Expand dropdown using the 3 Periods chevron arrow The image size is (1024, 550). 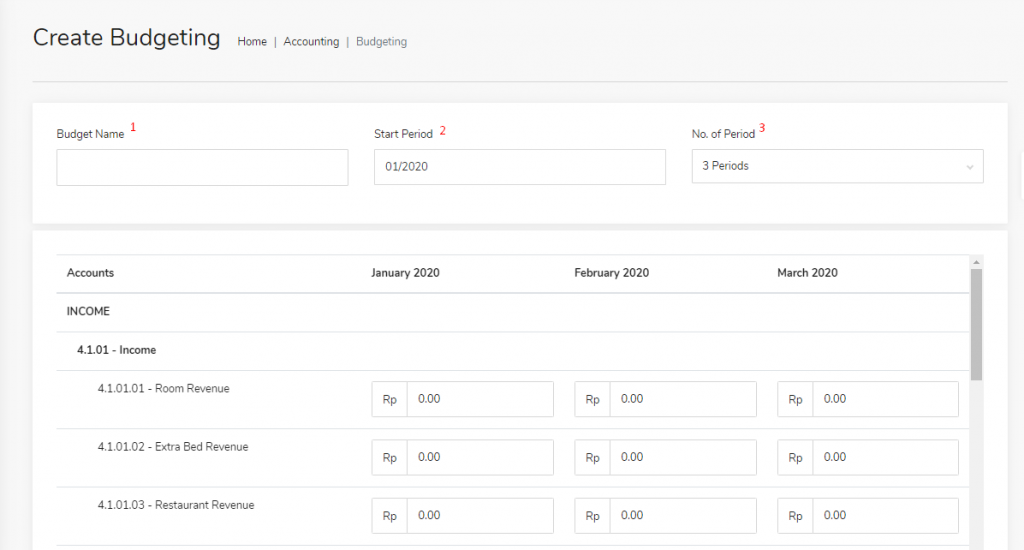pos(969,167)
